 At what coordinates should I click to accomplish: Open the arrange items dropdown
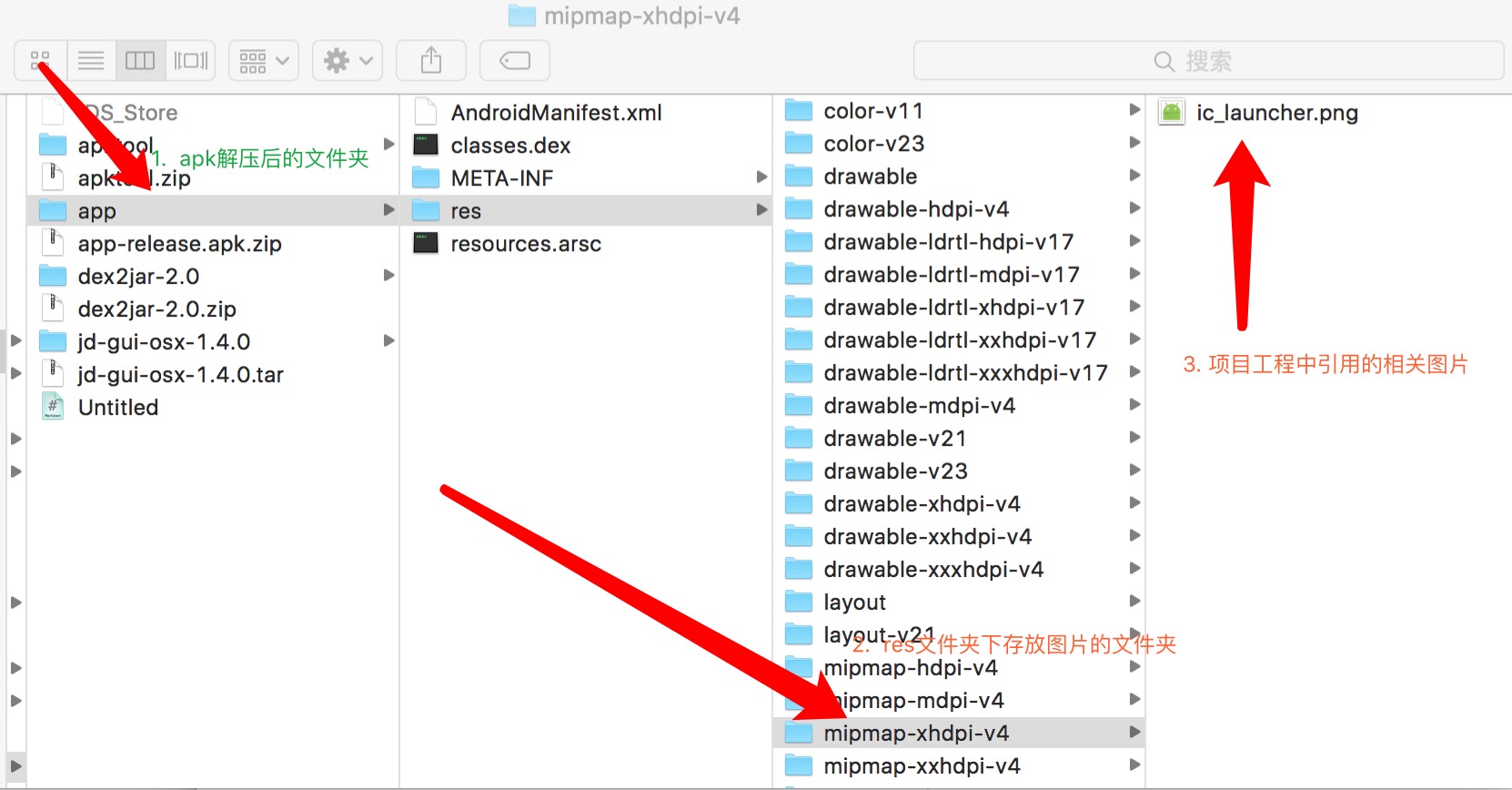(264, 60)
